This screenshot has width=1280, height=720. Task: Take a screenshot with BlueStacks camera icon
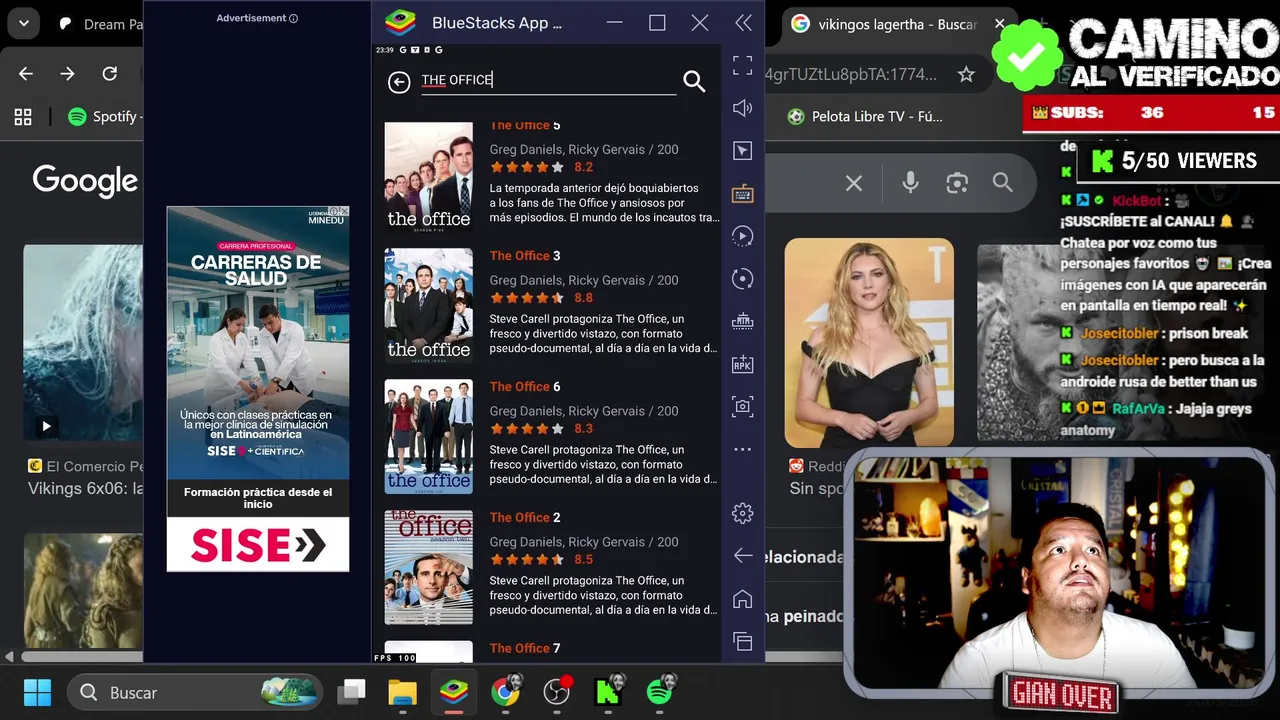click(742, 407)
